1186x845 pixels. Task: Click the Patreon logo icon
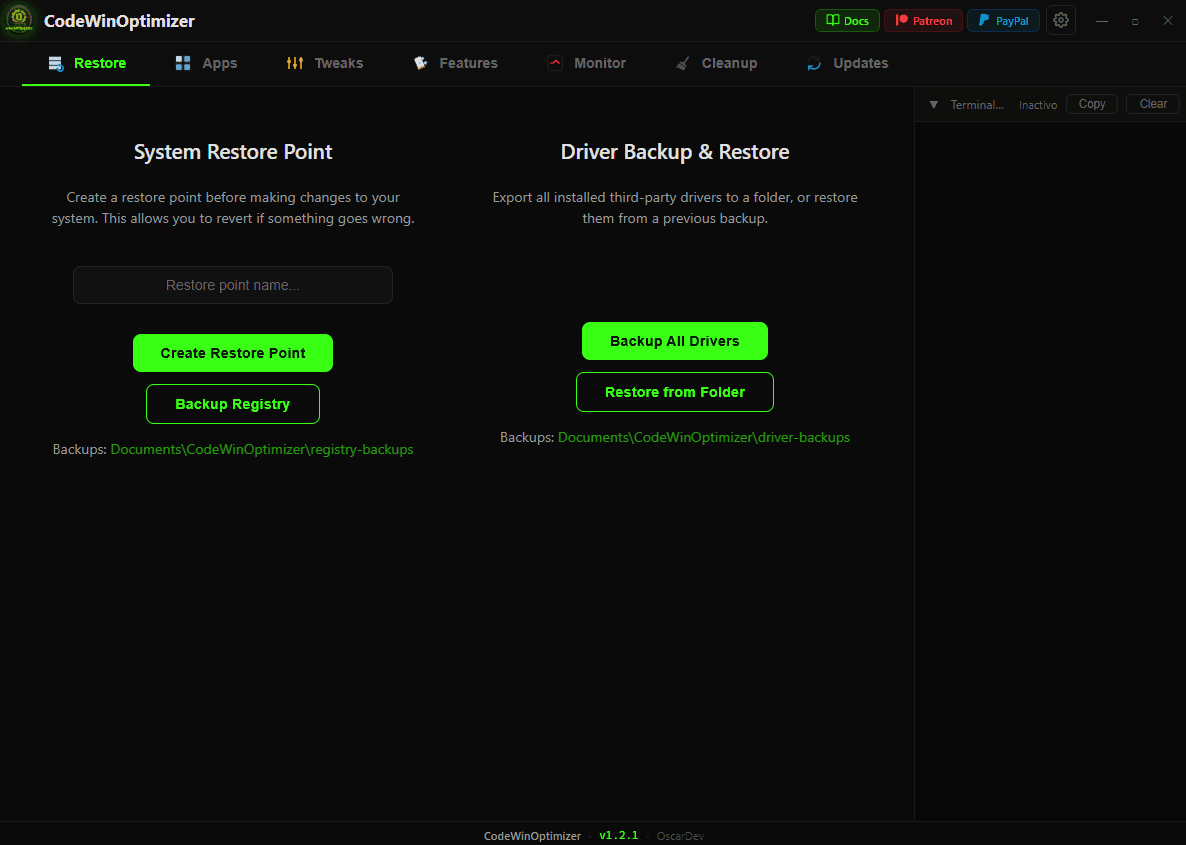[902, 20]
